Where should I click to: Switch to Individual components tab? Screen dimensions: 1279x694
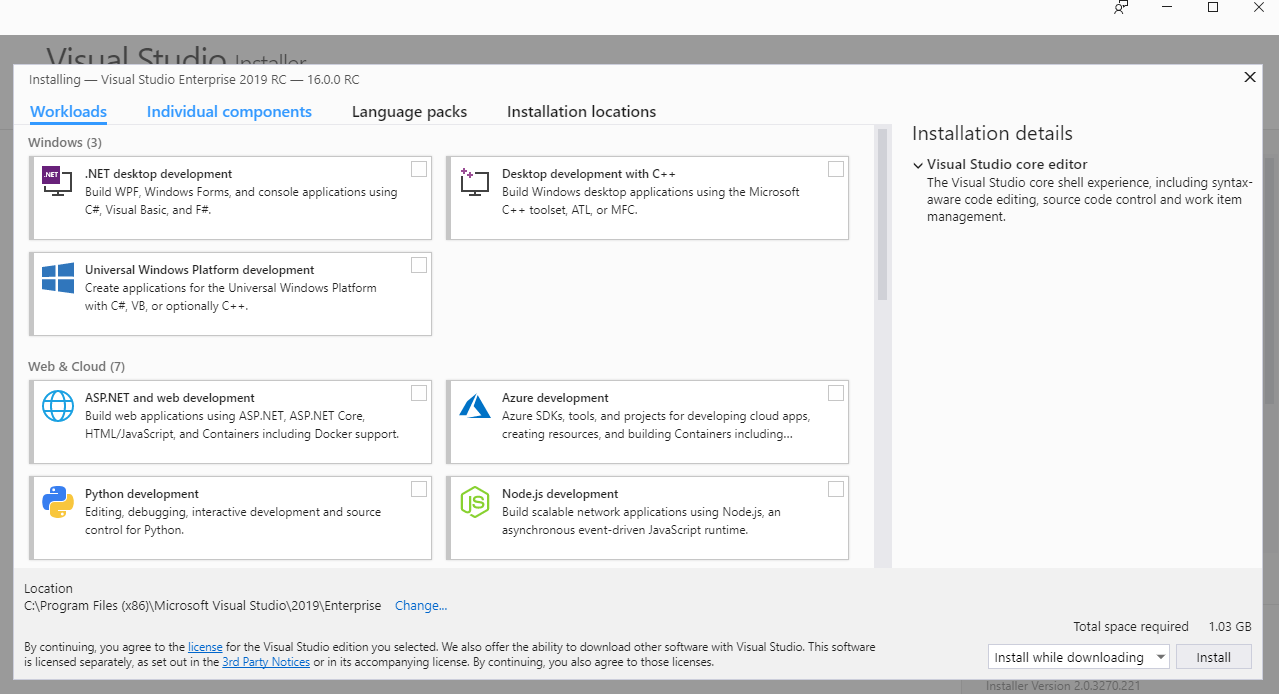[x=229, y=112]
